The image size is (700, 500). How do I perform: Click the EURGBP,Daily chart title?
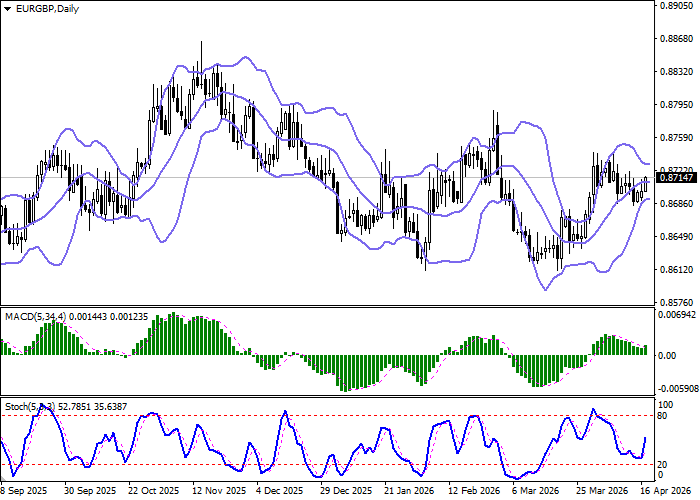42,9
